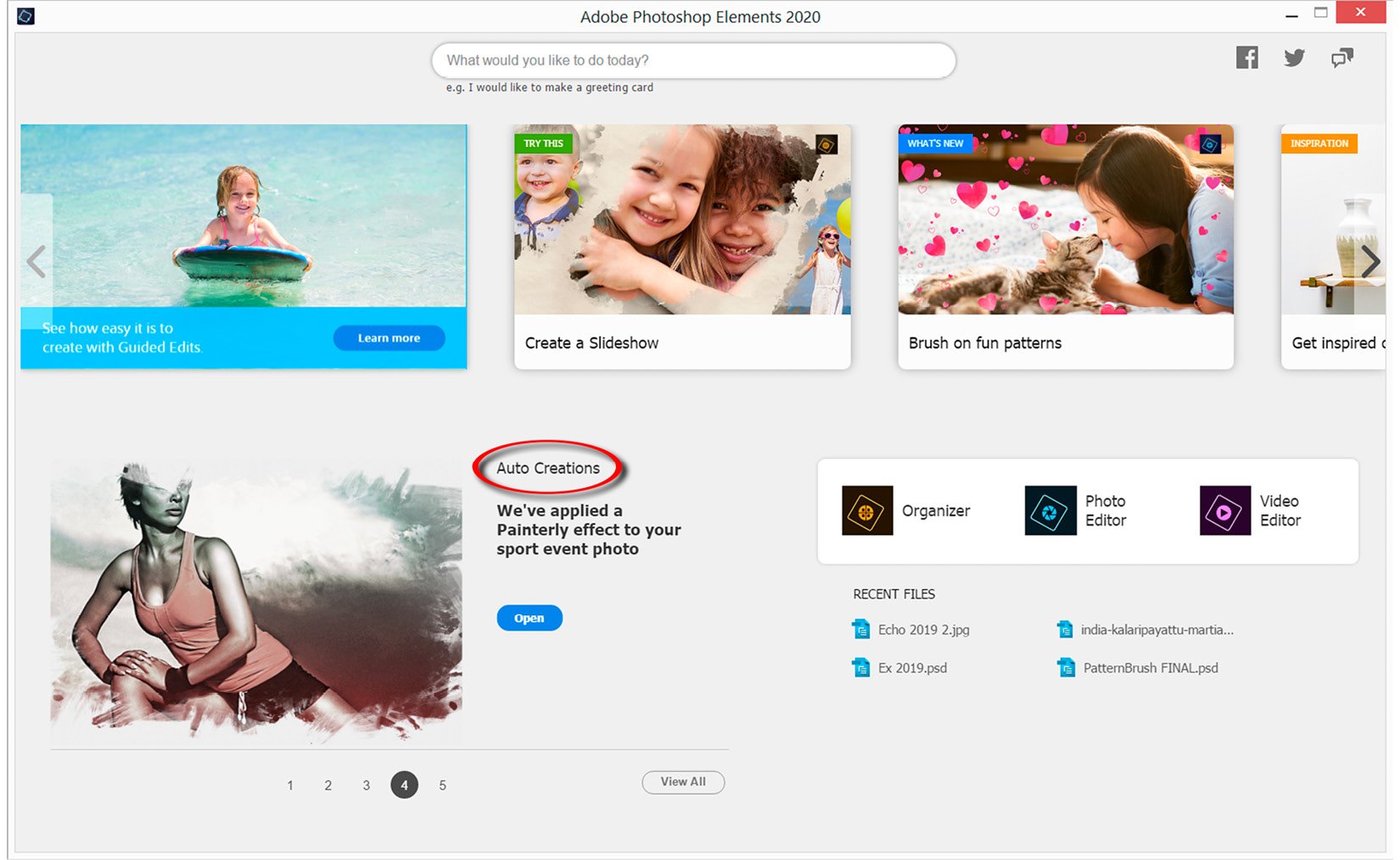This screenshot has height=860, width=1400.
Task: Click 'We've applied a Painterly effect' text
Action: 589,530
